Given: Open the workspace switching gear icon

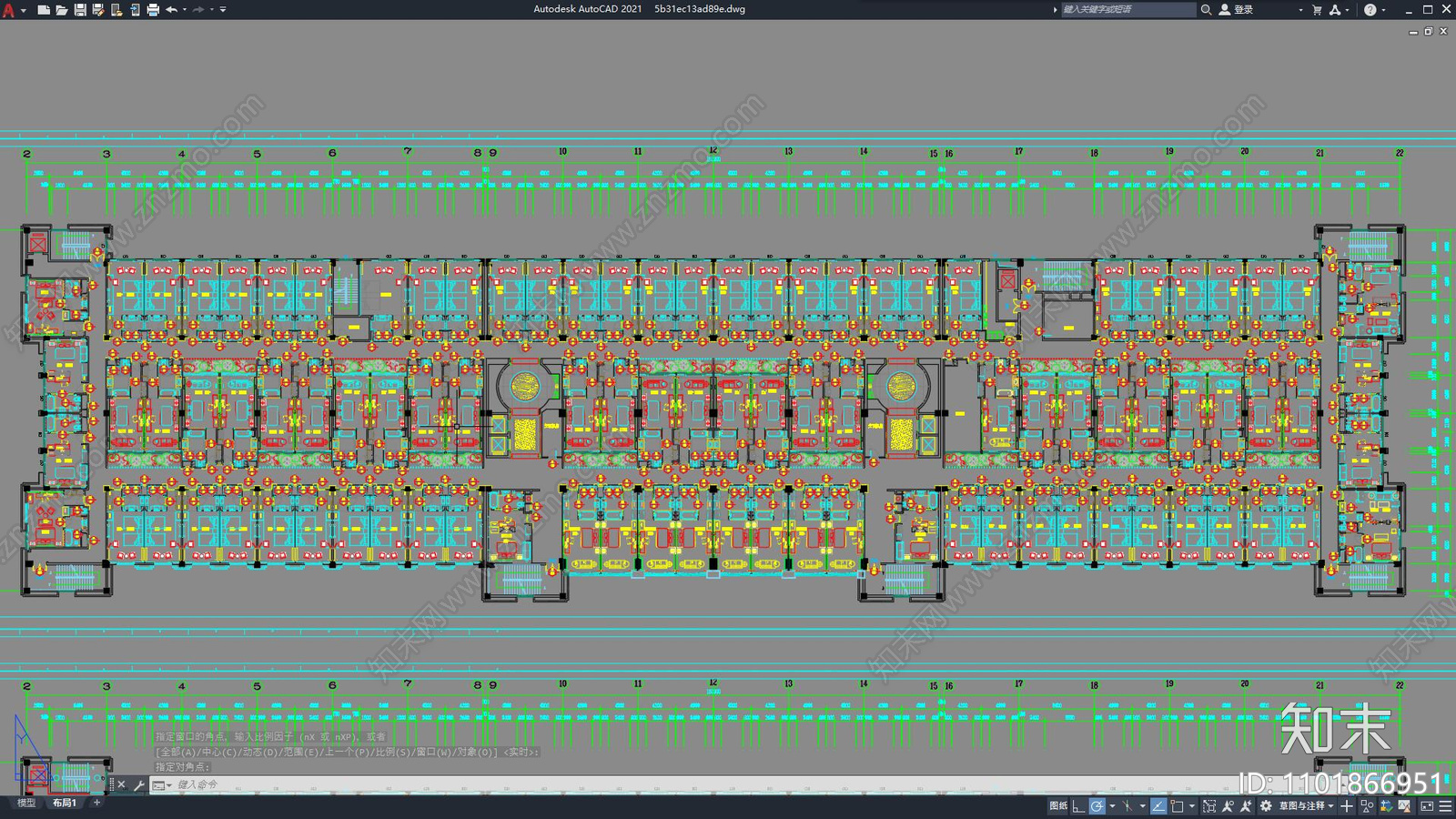Looking at the screenshot, I should tap(1266, 806).
